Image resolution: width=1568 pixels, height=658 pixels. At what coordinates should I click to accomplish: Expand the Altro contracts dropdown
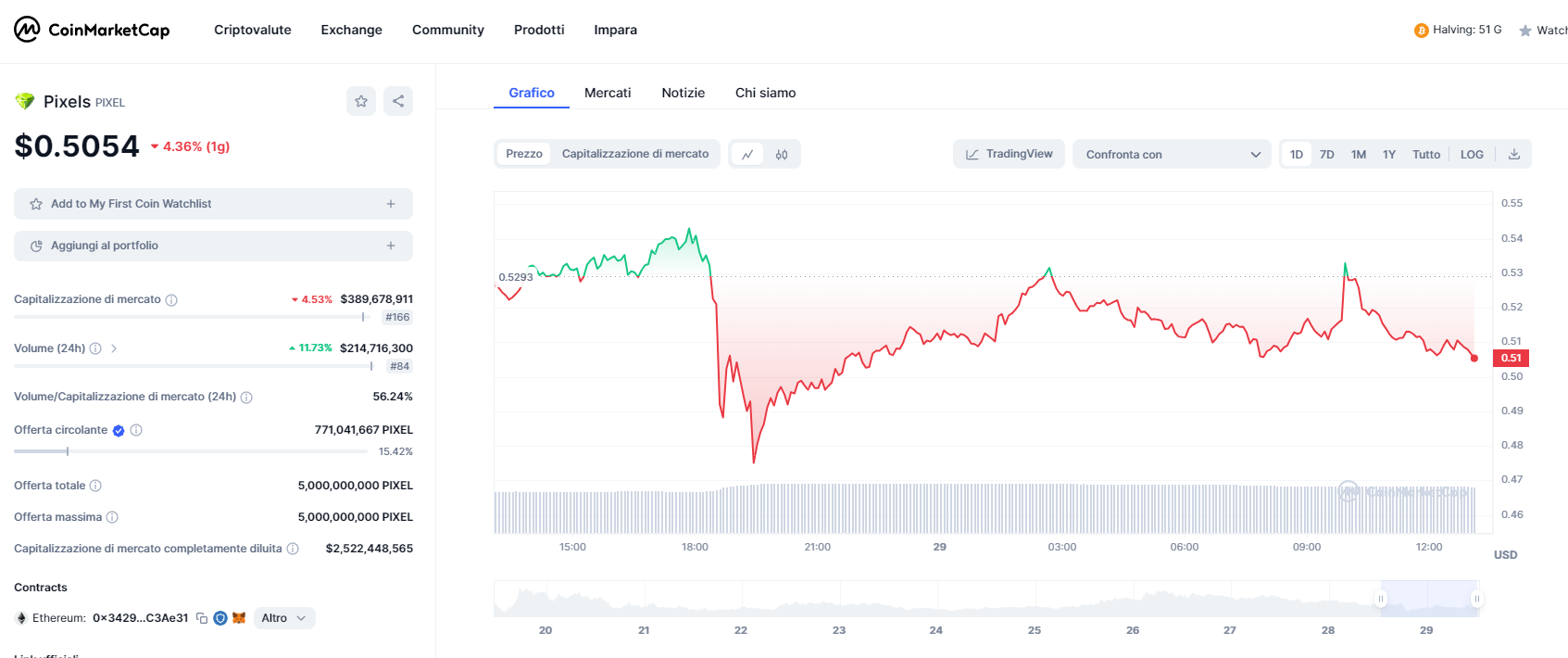point(283,618)
